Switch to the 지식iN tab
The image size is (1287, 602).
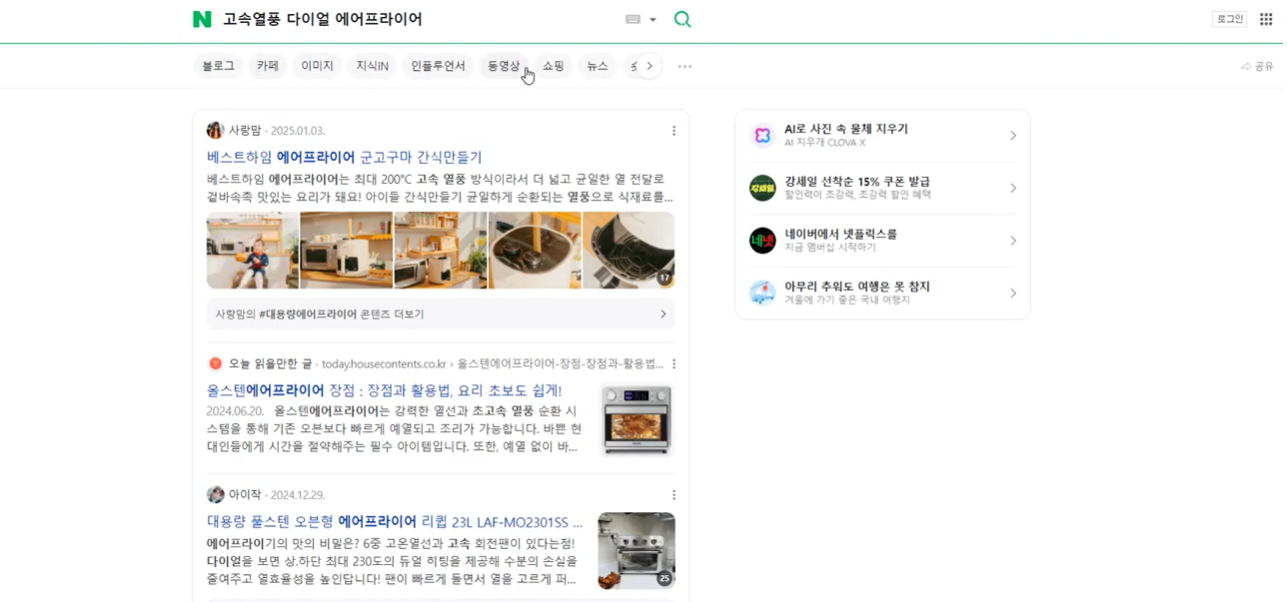(x=372, y=66)
